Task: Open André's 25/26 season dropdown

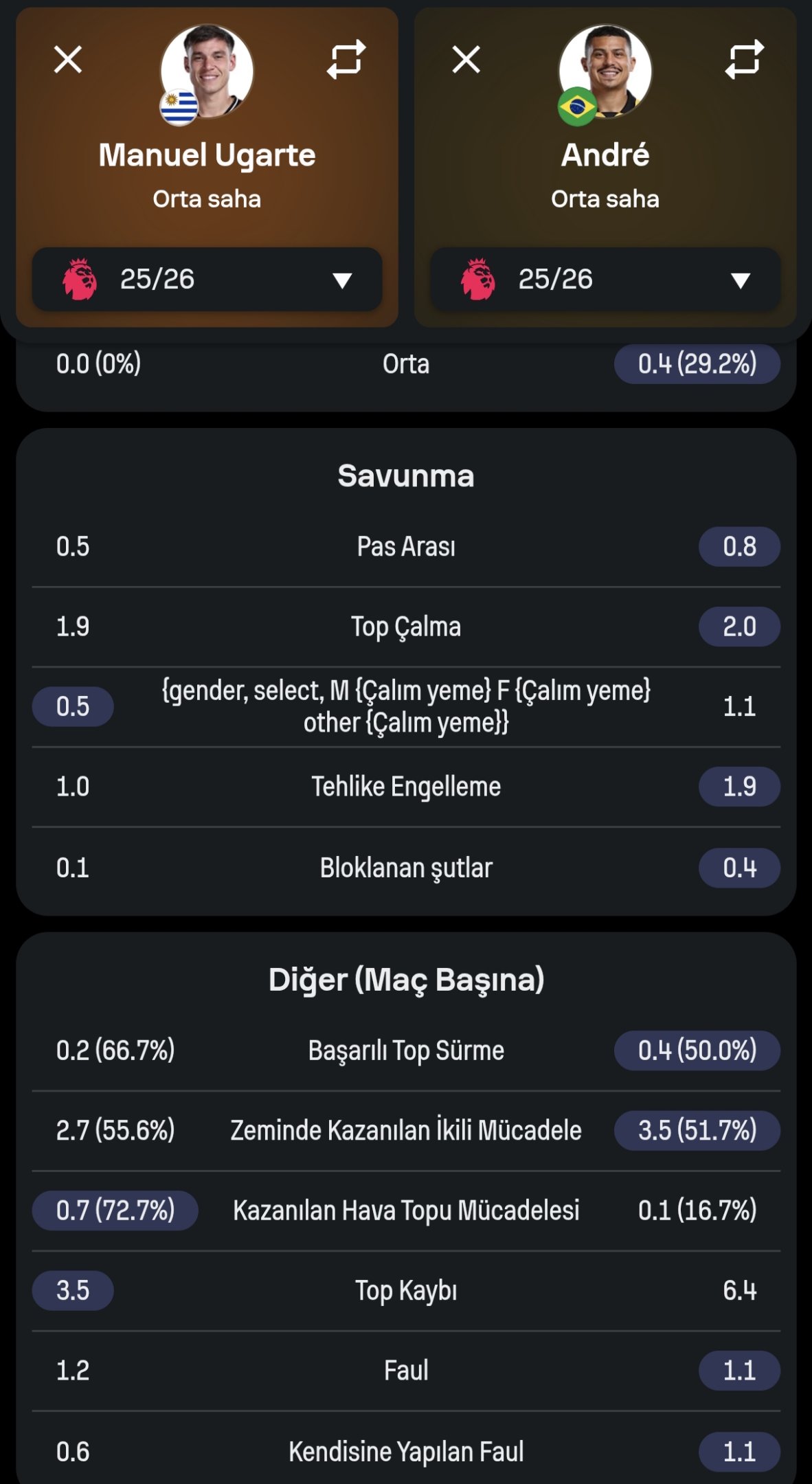Action: pyautogui.click(x=740, y=280)
